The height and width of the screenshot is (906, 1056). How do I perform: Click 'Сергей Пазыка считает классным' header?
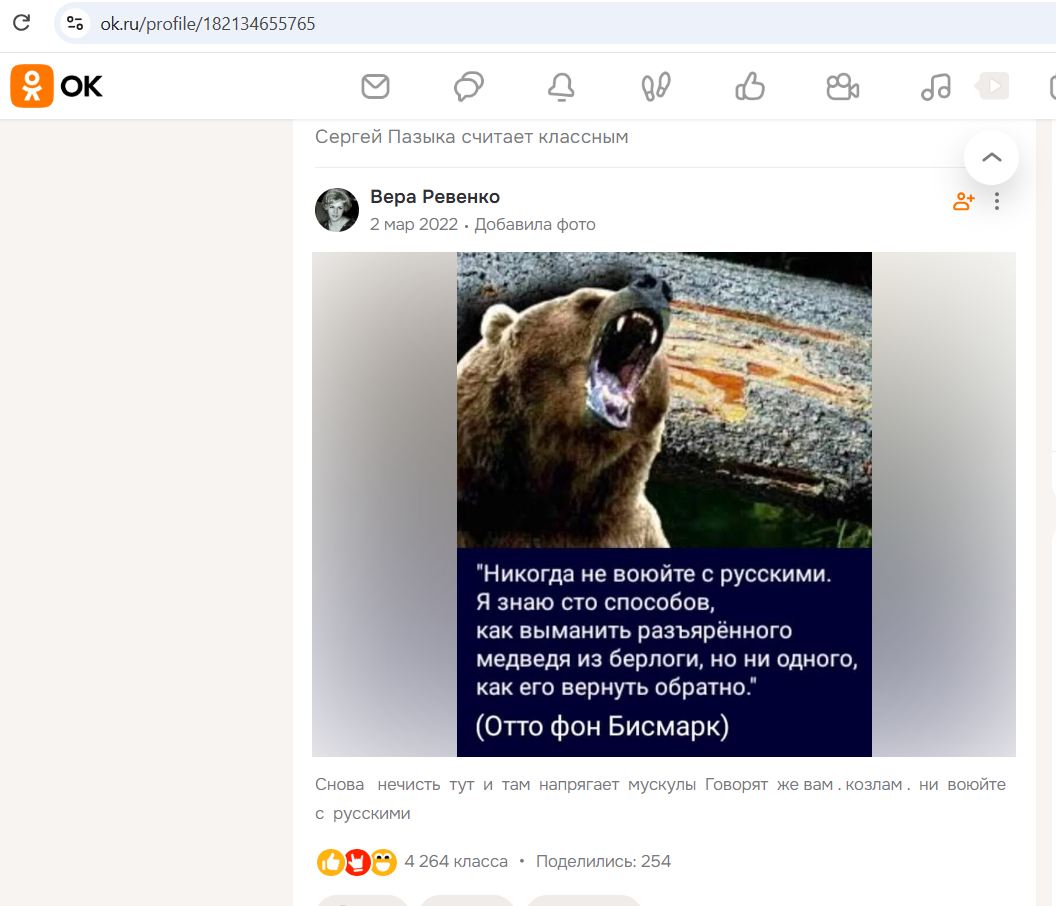[x=471, y=137]
